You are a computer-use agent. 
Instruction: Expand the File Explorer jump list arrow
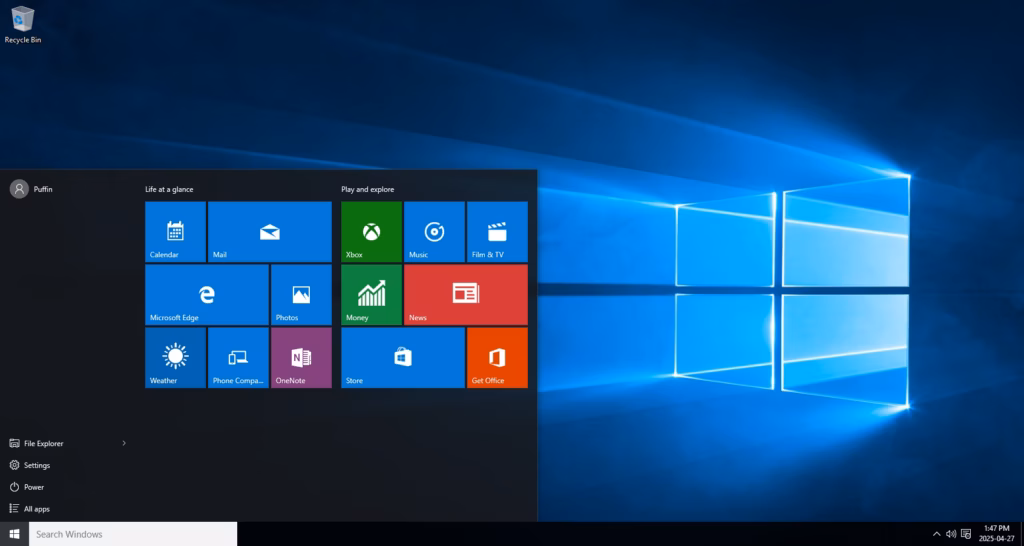[124, 443]
